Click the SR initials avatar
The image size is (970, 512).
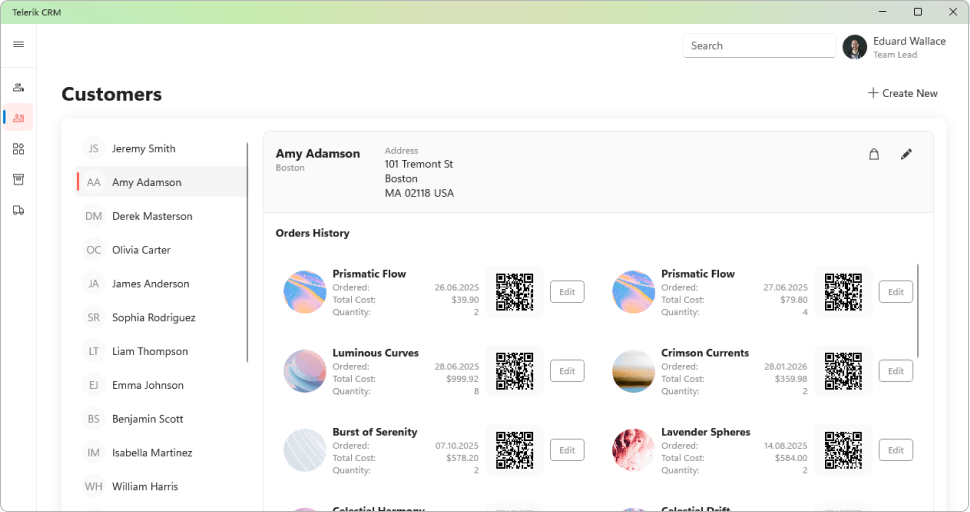click(93, 317)
